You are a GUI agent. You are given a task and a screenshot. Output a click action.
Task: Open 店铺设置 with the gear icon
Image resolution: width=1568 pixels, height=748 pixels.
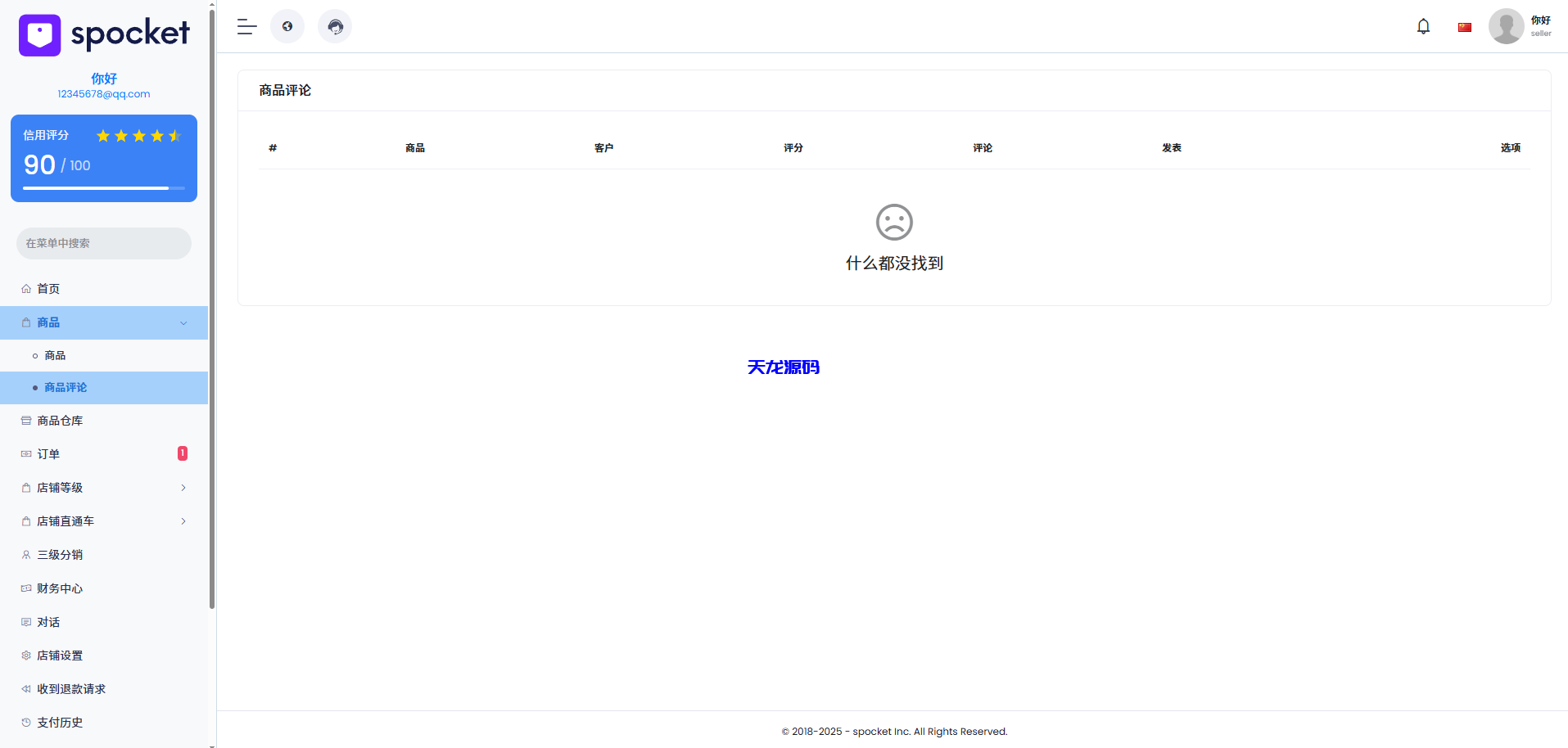[x=26, y=655]
